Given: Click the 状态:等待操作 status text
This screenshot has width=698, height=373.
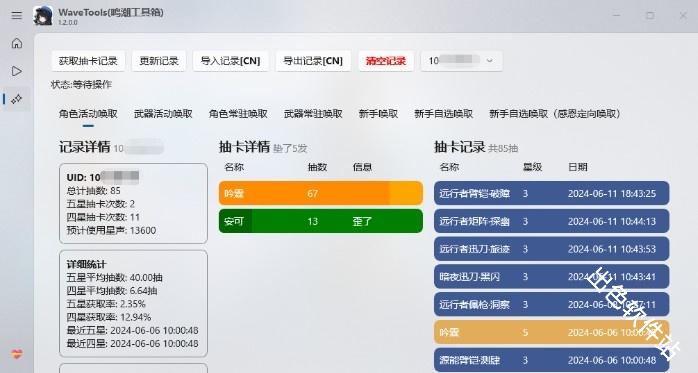Looking at the screenshot, I should 81,85.
